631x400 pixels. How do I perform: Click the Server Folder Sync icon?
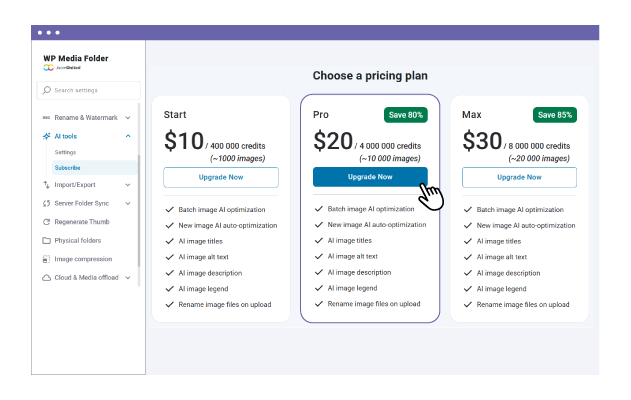coord(46,203)
